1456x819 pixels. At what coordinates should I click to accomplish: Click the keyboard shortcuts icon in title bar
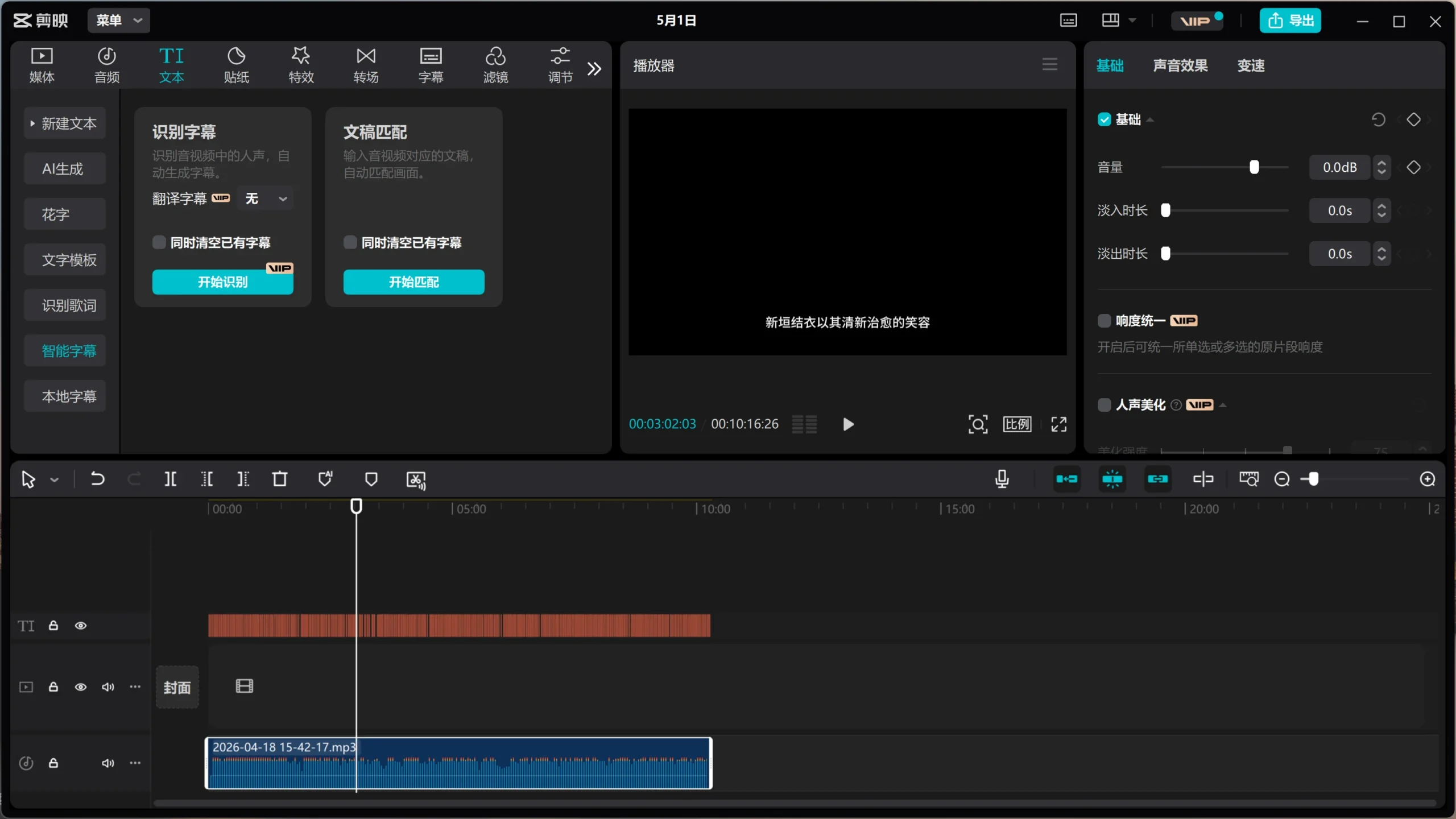1069,20
